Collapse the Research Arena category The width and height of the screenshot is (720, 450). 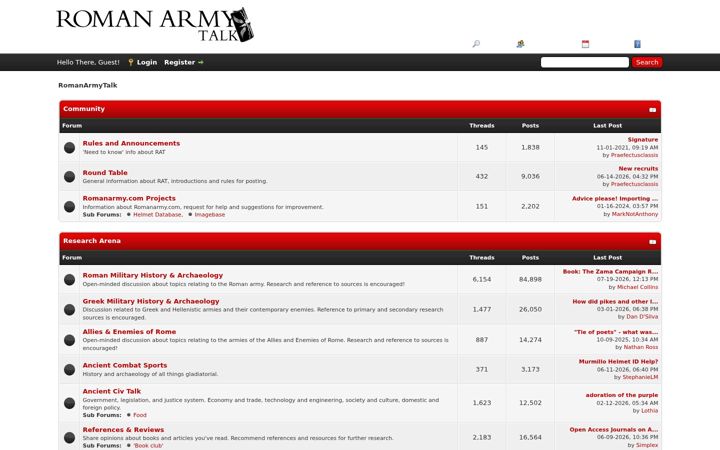652,242
